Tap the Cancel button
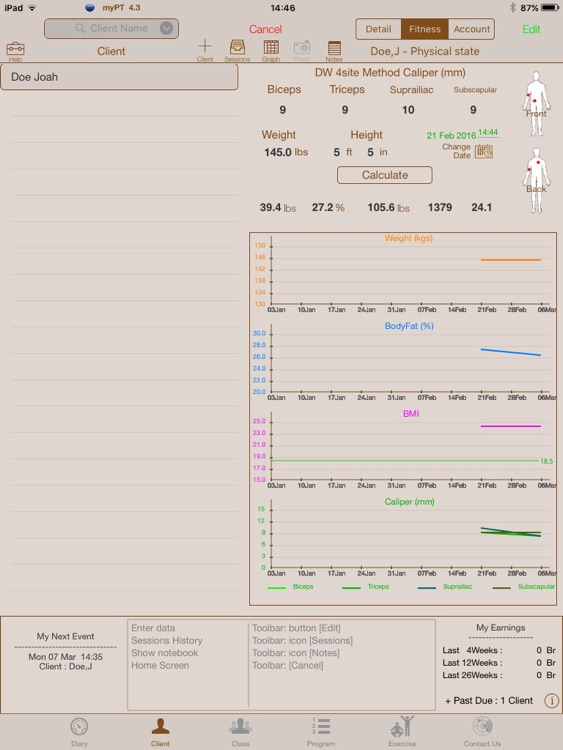 point(265,29)
